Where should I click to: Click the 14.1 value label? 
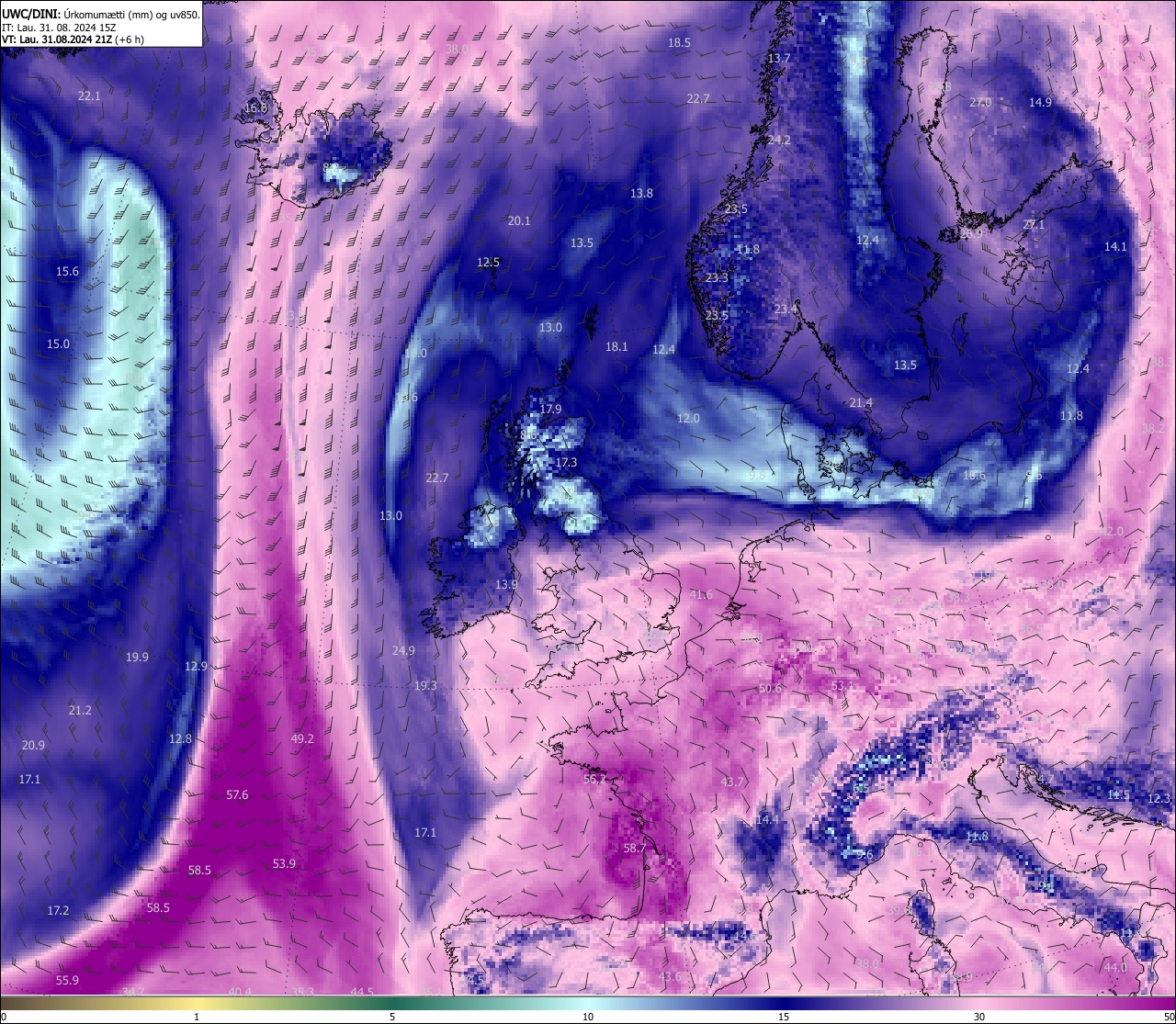(x=1115, y=247)
